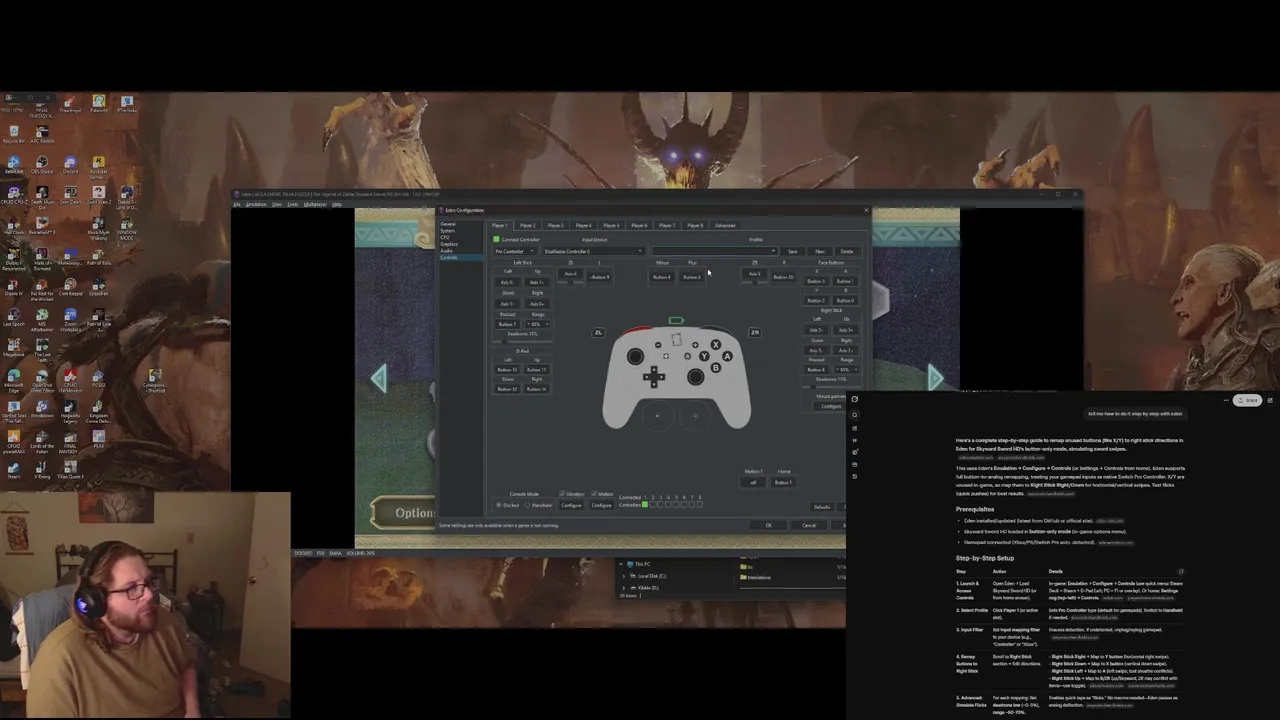
Task: Open the Microsoft Edge desktop icon
Action: (x=14, y=379)
